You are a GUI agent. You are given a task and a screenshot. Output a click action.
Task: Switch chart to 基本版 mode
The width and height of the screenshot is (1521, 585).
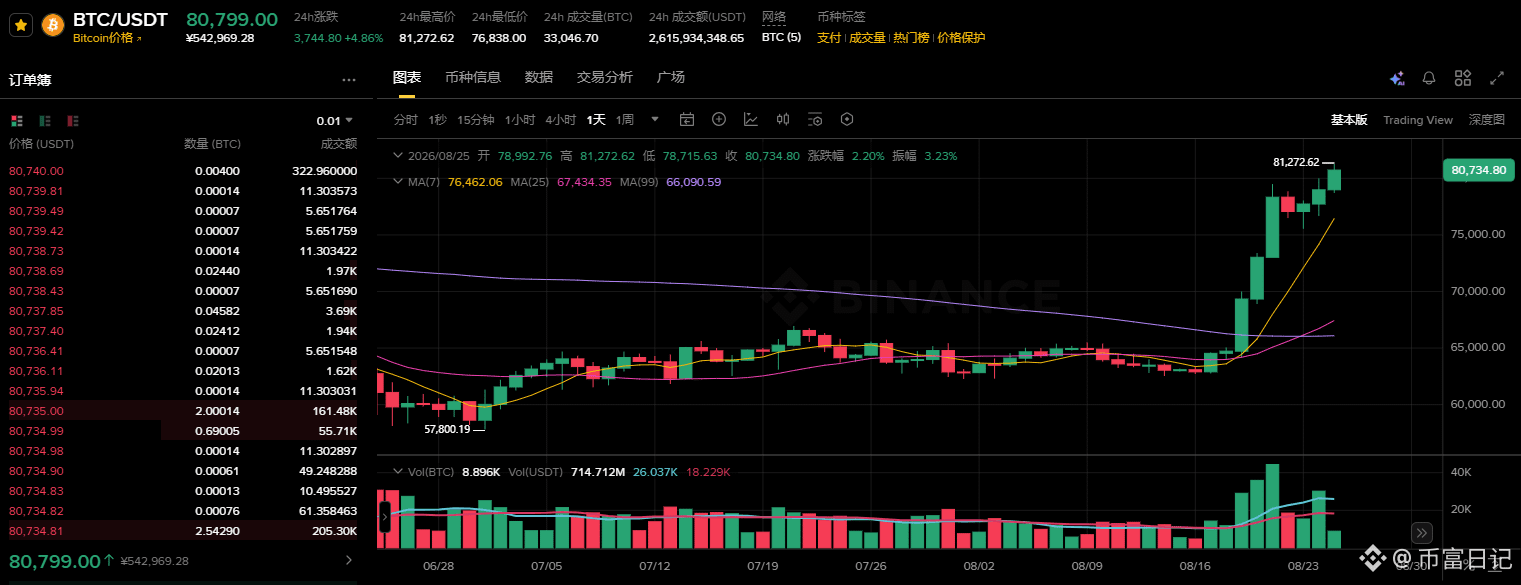point(1348,120)
